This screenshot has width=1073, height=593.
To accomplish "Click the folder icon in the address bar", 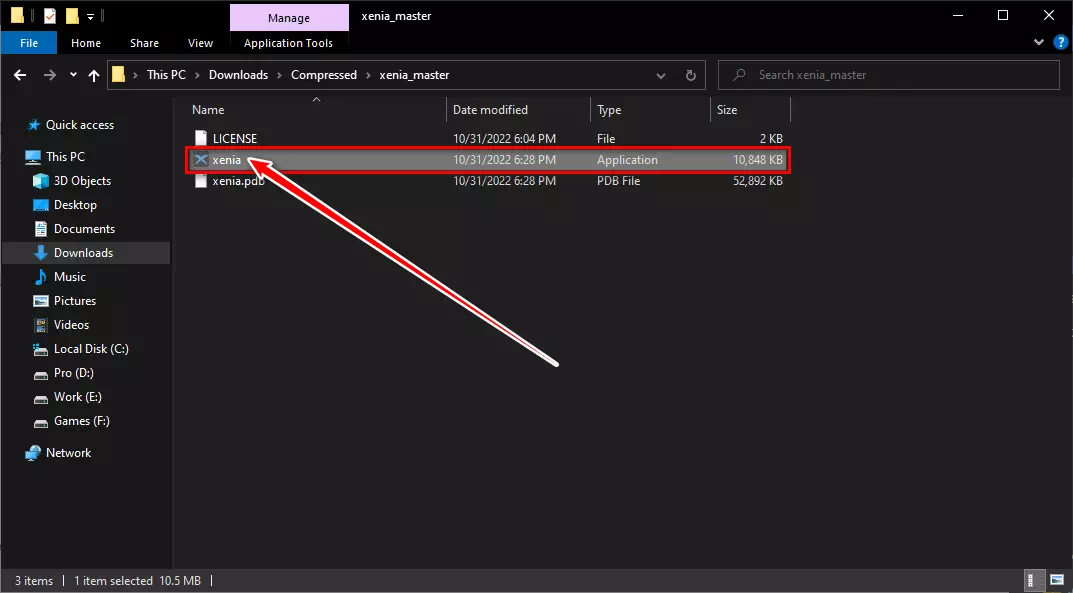I will click(x=118, y=75).
